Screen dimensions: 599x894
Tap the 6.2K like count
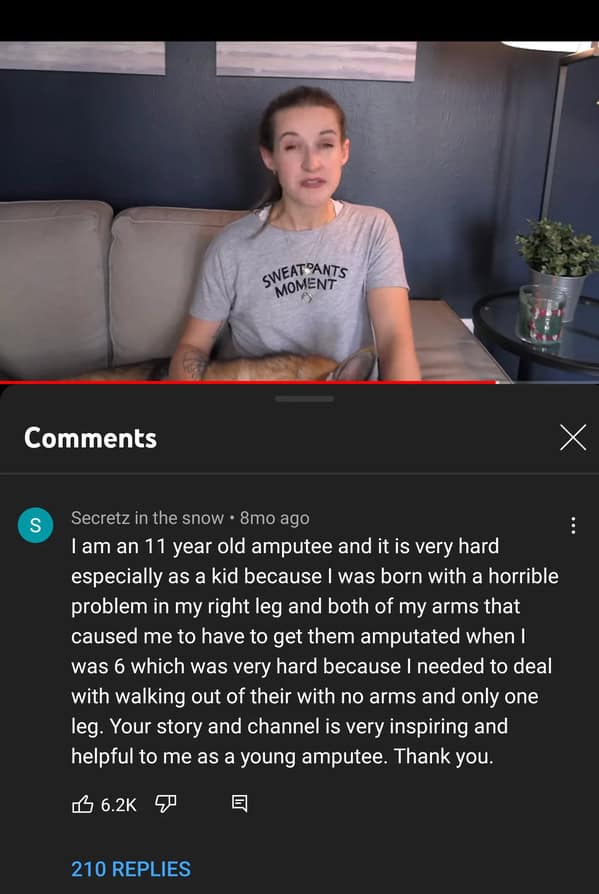119,804
